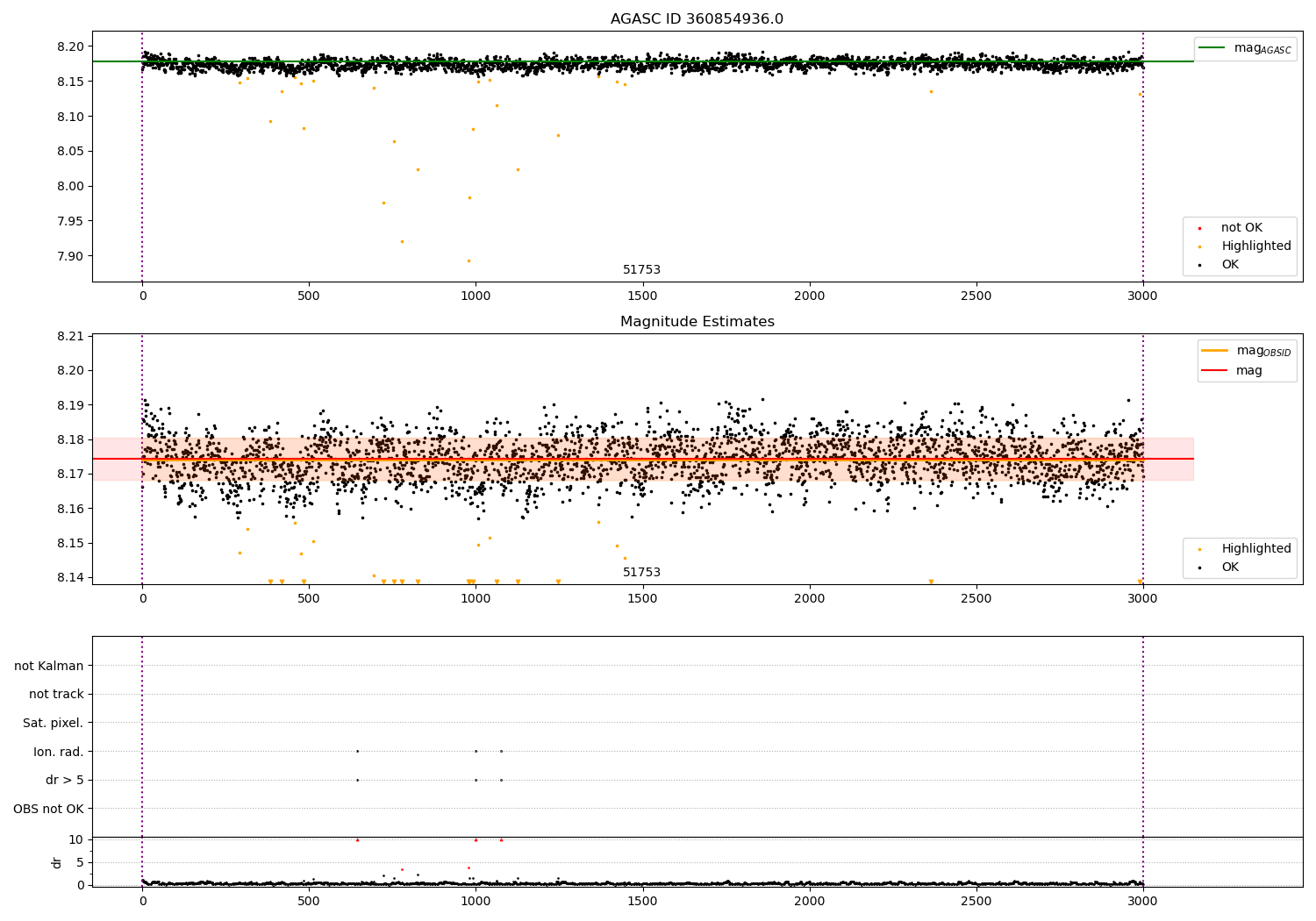Click the 'Ion. rad.' flag dot at x=645

click(x=357, y=751)
